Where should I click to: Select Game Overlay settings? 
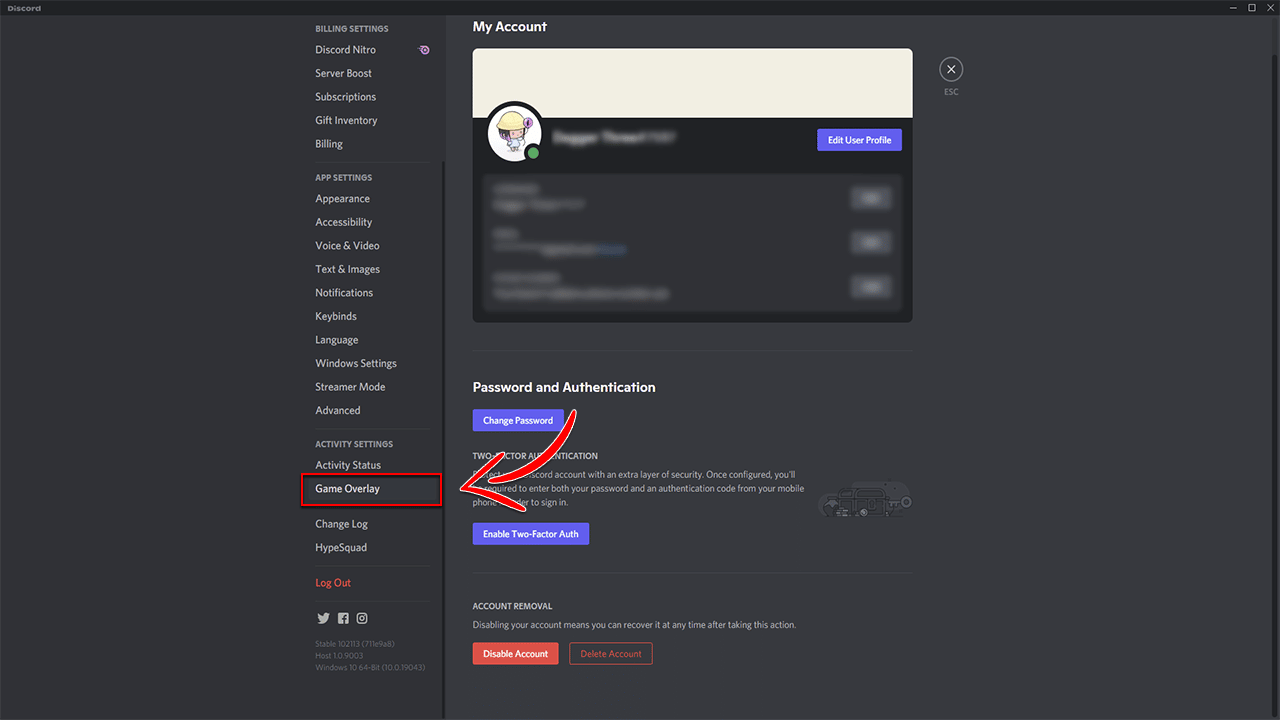pyautogui.click(x=371, y=489)
